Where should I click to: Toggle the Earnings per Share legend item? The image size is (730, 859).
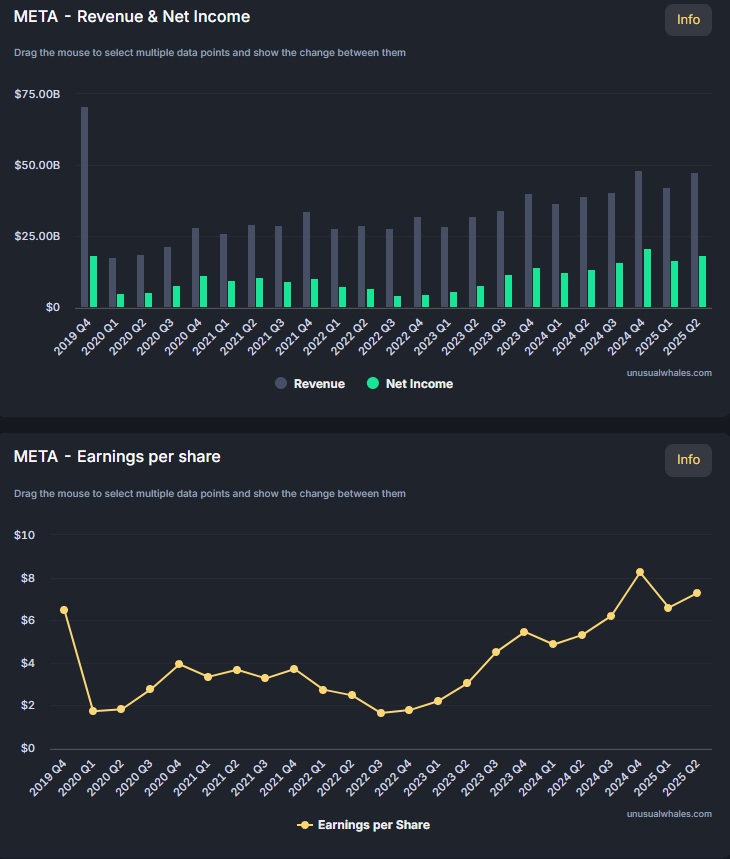coord(364,825)
